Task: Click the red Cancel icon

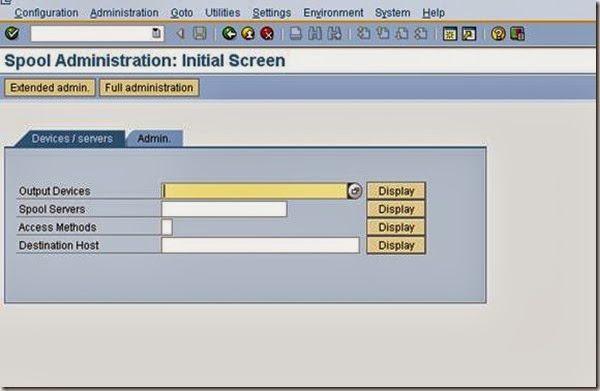Action: [267, 34]
